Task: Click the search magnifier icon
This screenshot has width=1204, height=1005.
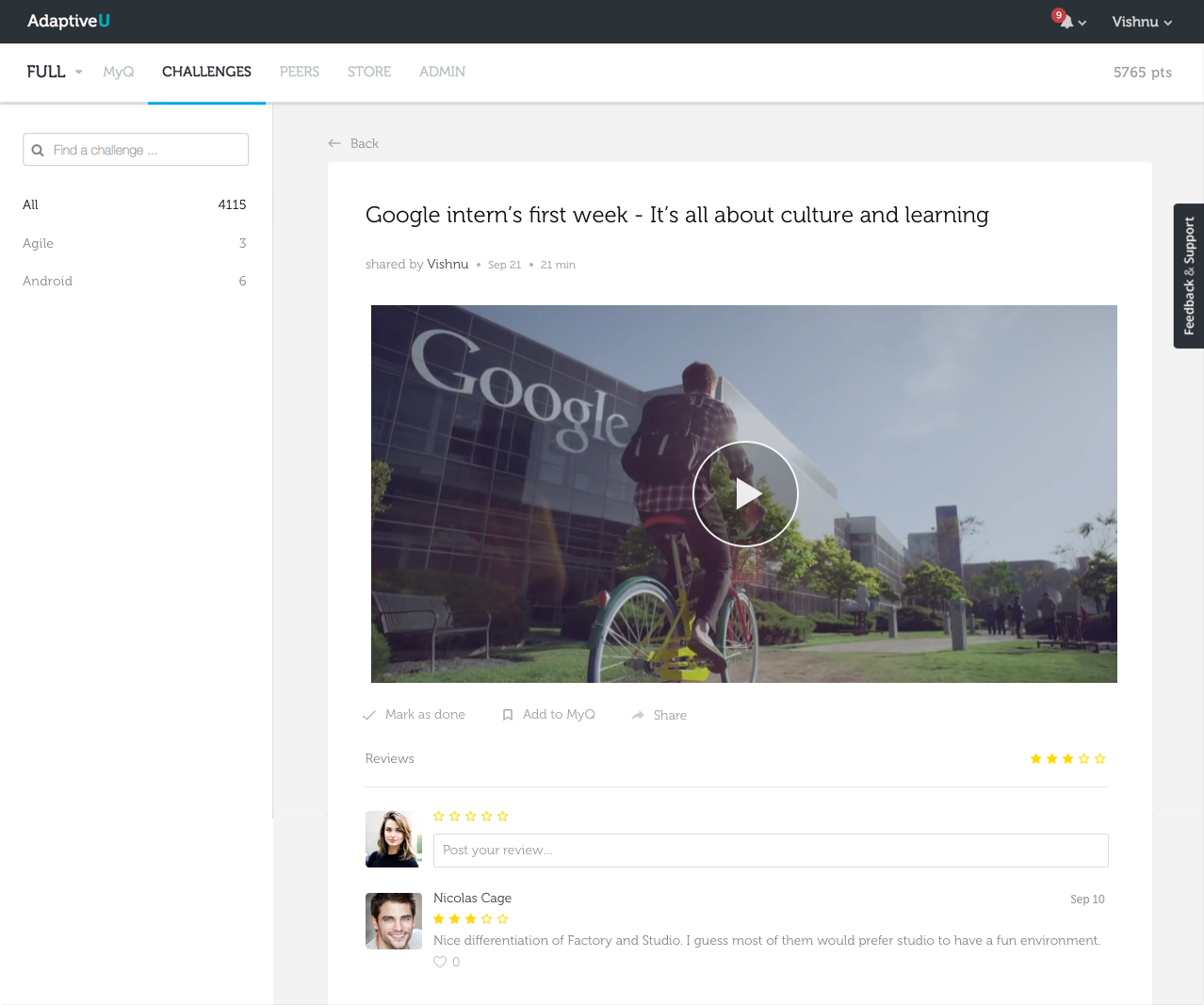Action: pyautogui.click(x=38, y=150)
